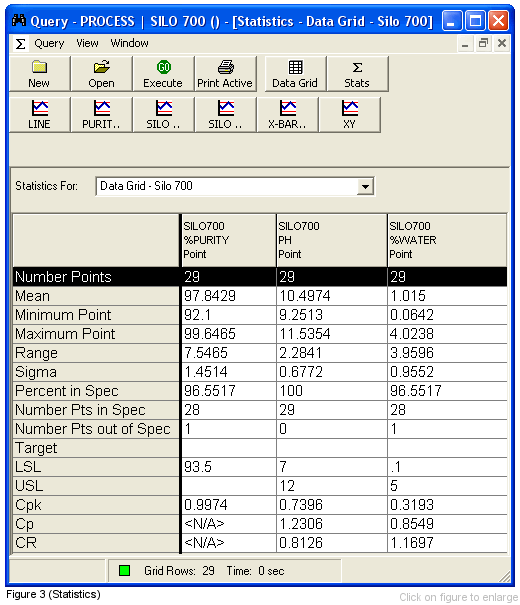This screenshot has height=605, width=520.
Task: Click the Click on figure to enlarge link
Action: point(458,597)
